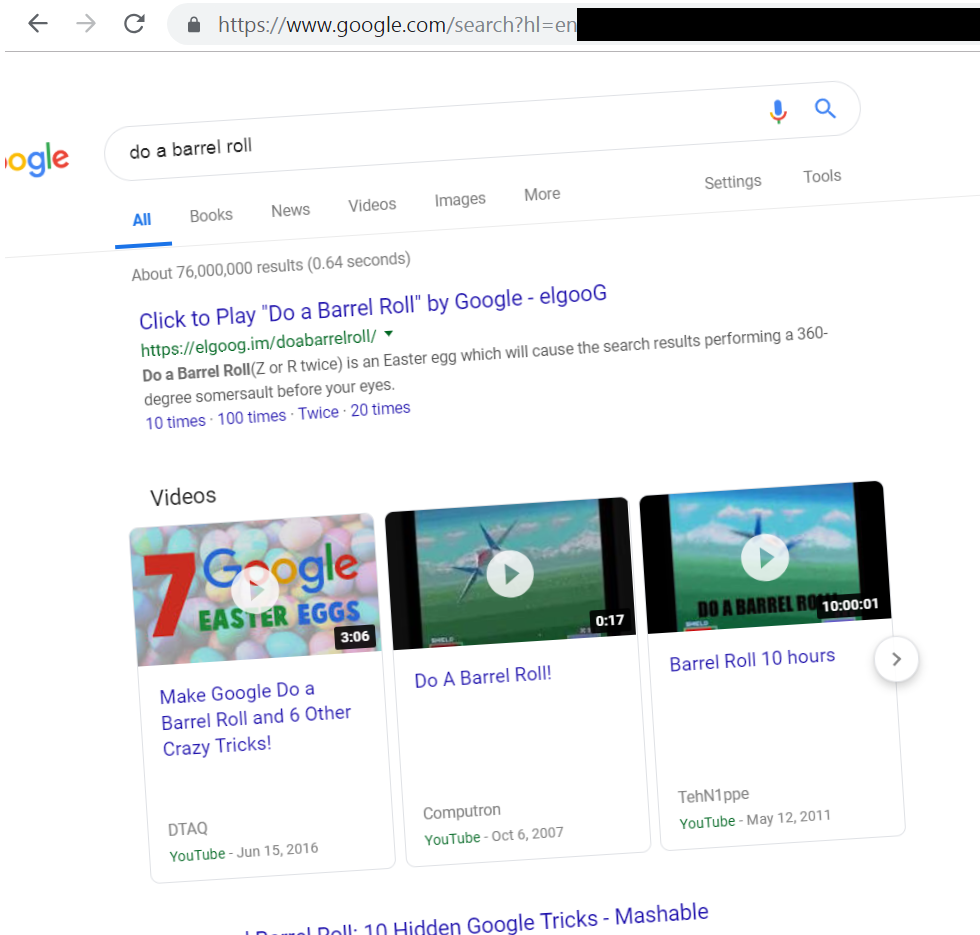Click the 'TehN1ppe' channel name
980x935 pixels.
tap(714, 795)
